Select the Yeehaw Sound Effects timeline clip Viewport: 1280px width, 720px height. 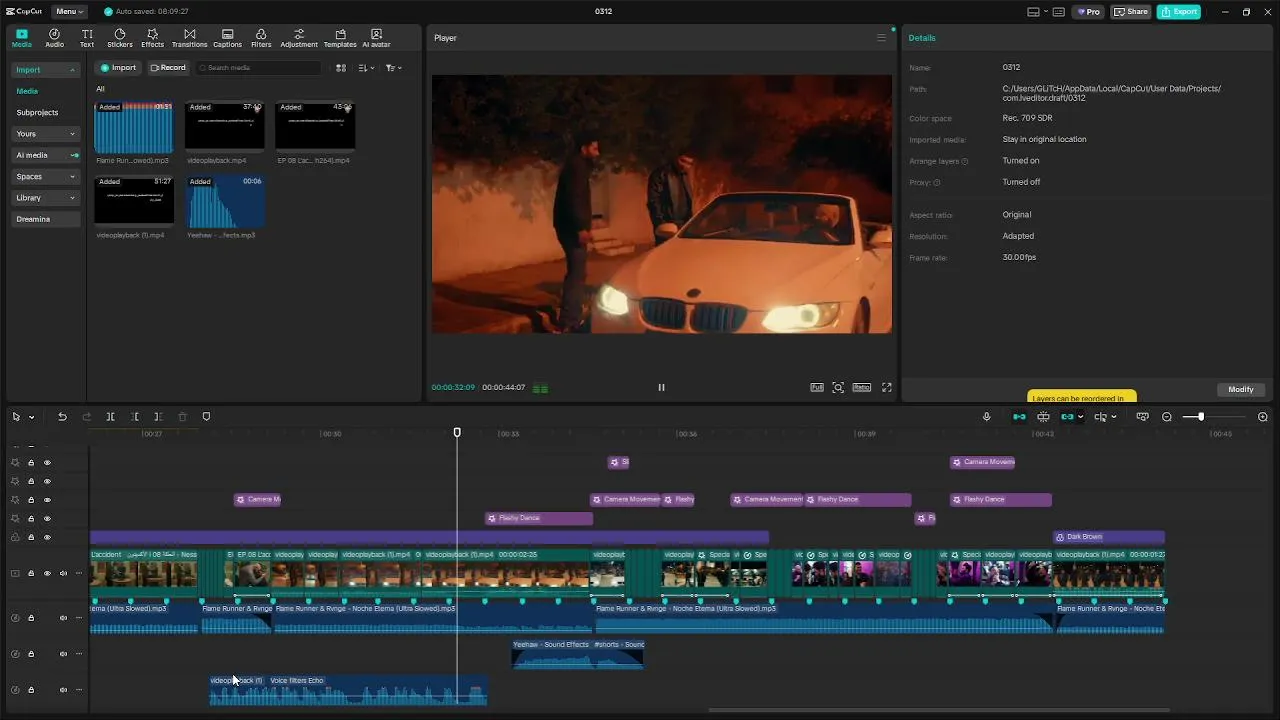coord(578,654)
